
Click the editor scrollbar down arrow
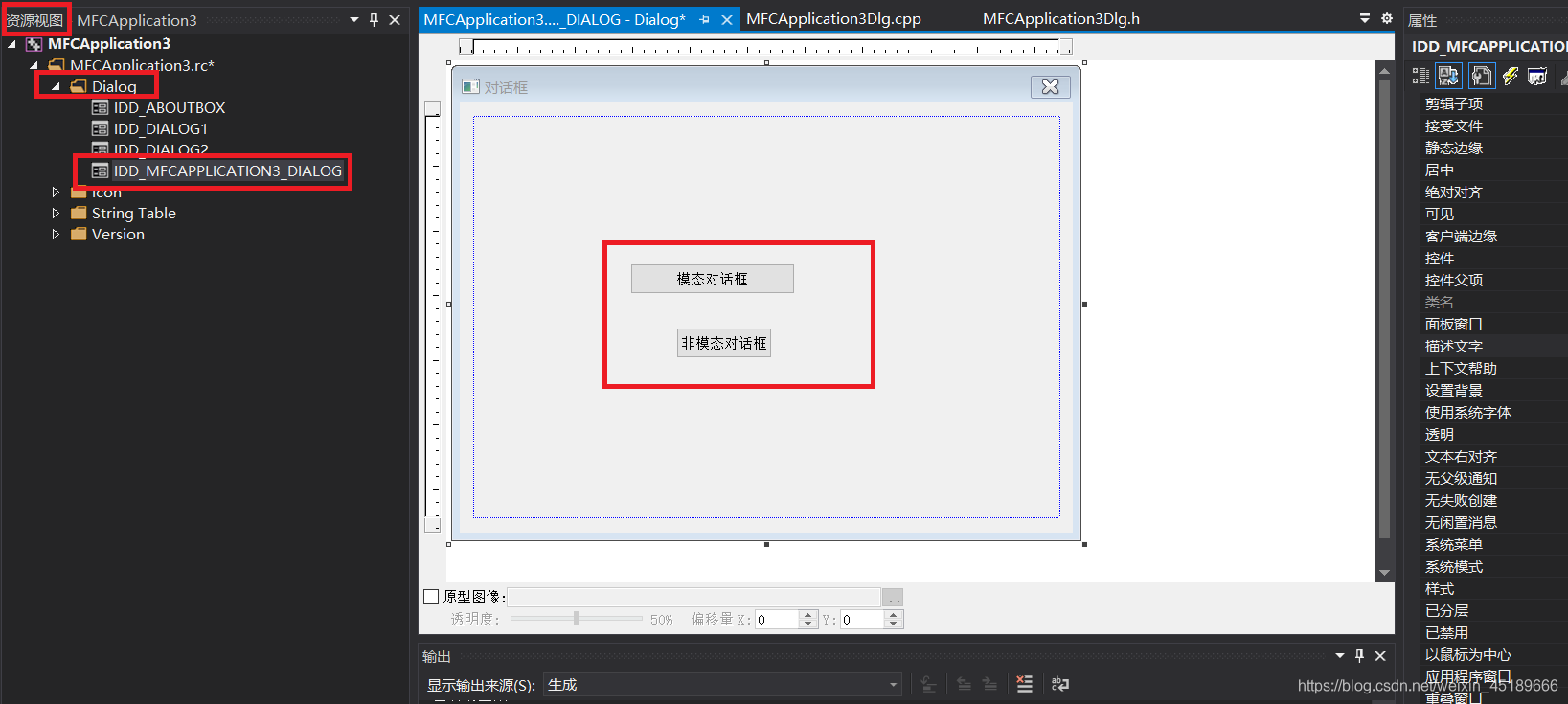pyautogui.click(x=1384, y=573)
